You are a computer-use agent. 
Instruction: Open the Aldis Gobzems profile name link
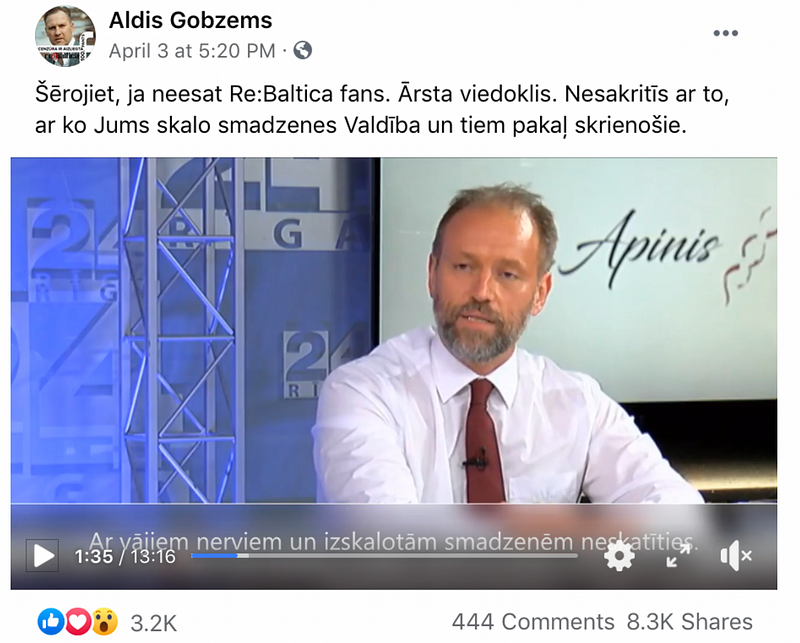tap(190, 21)
